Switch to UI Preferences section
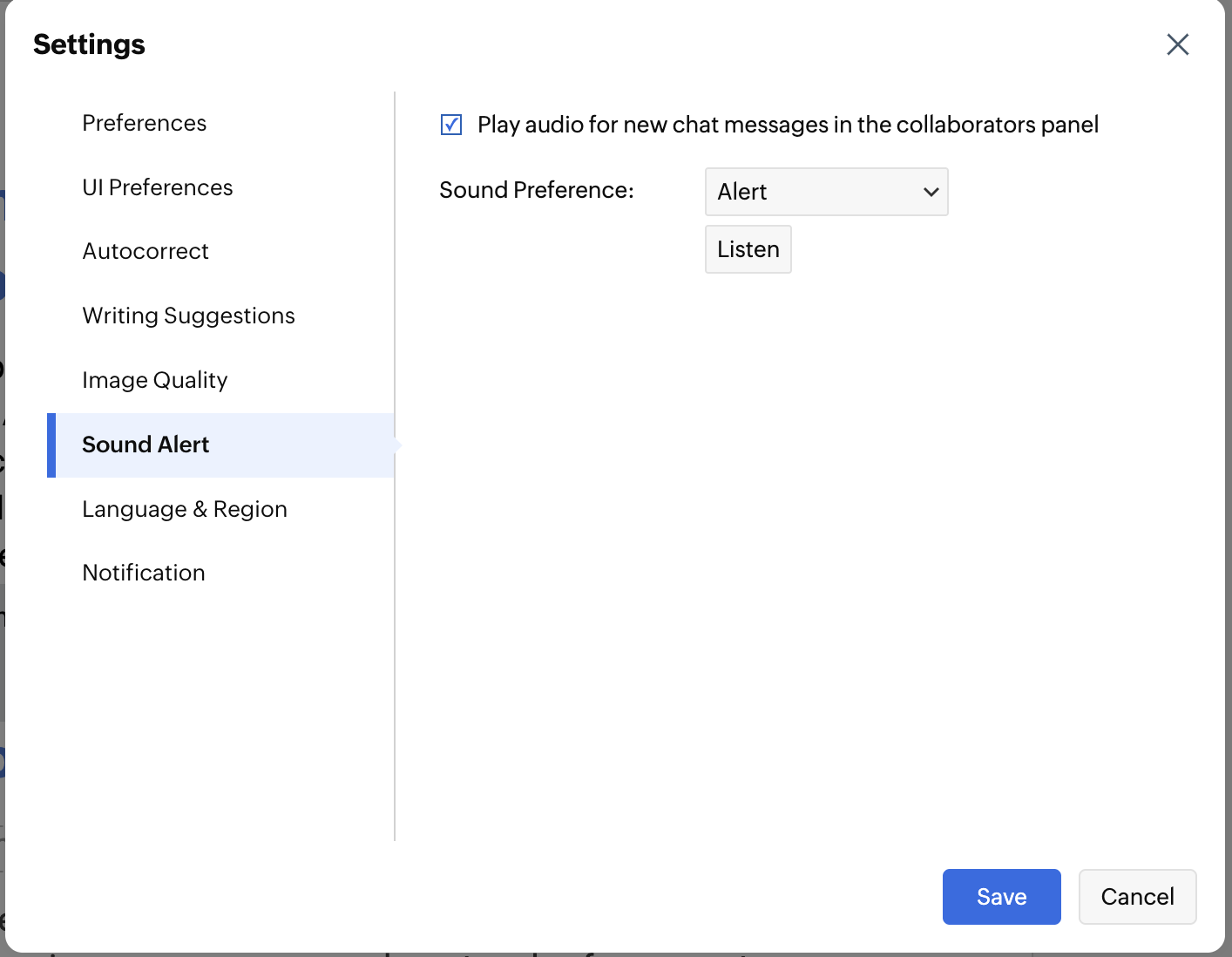Screen dimensions: 1232x957 tap(158, 187)
